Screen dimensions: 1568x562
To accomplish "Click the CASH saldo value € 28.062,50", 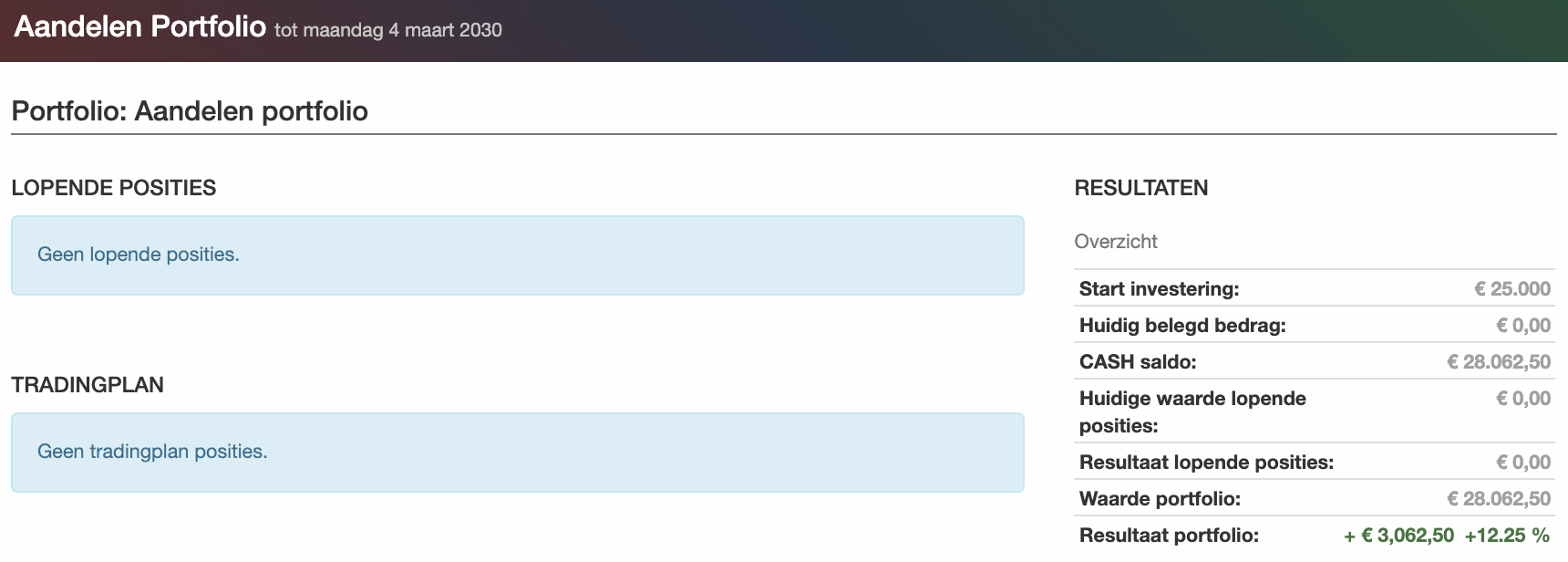I will (1499, 362).
